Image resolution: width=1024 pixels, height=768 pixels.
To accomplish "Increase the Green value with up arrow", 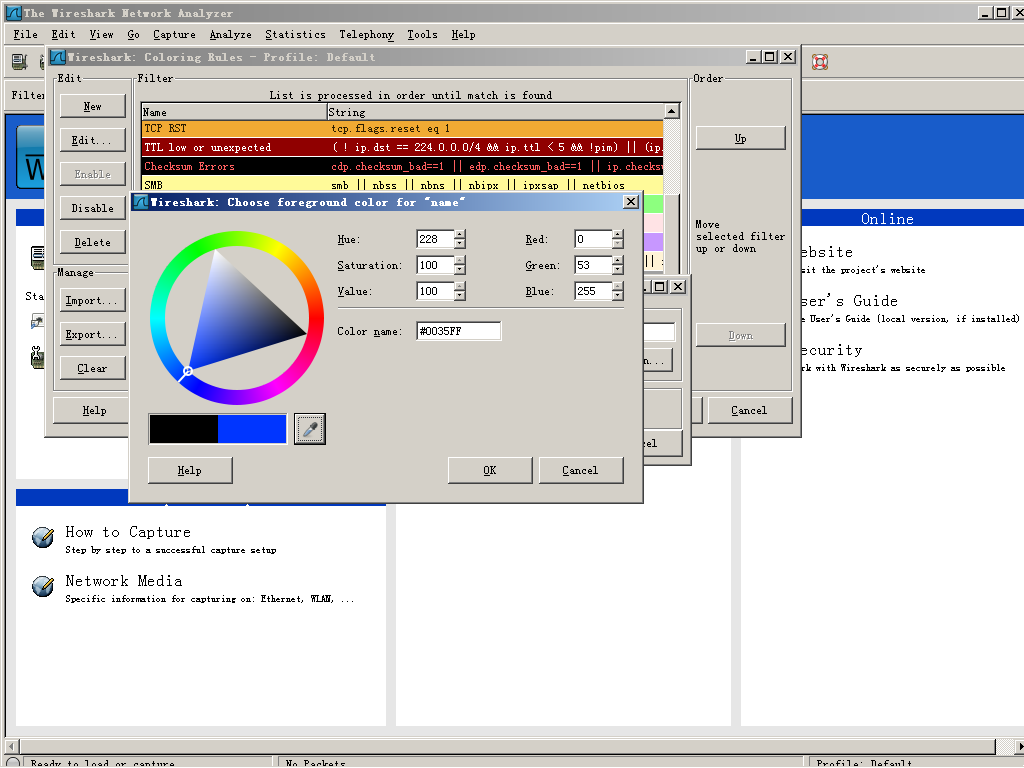I will pos(618,261).
